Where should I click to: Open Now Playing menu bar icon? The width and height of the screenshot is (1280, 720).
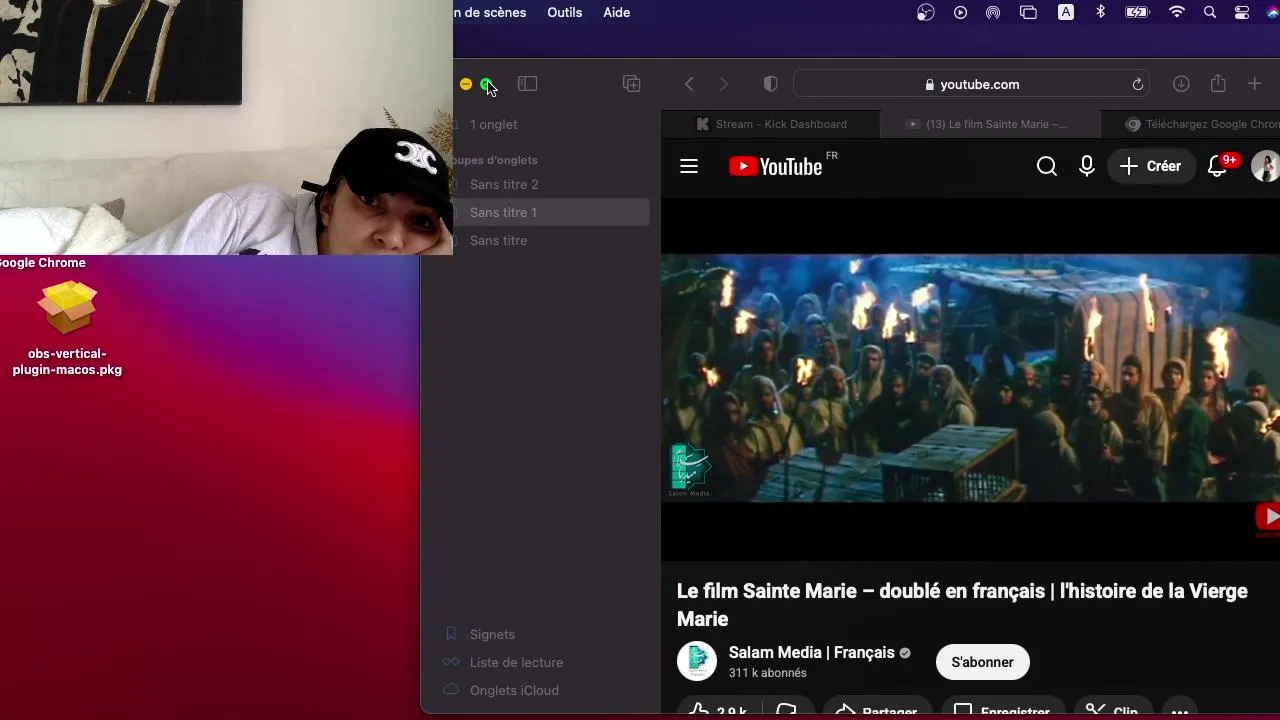point(960,13)
